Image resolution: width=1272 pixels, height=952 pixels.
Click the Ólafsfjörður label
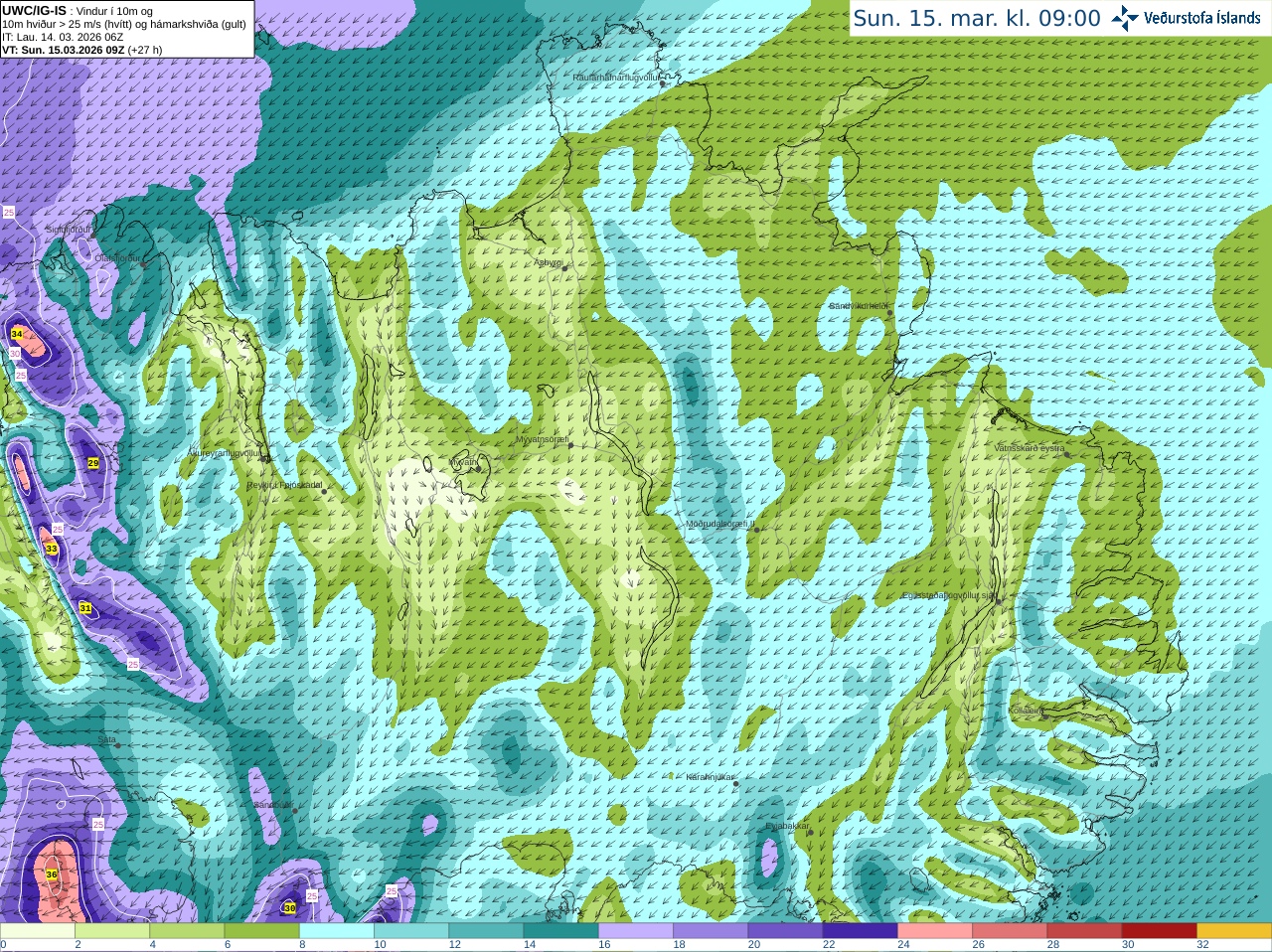[x=118, y=258]
